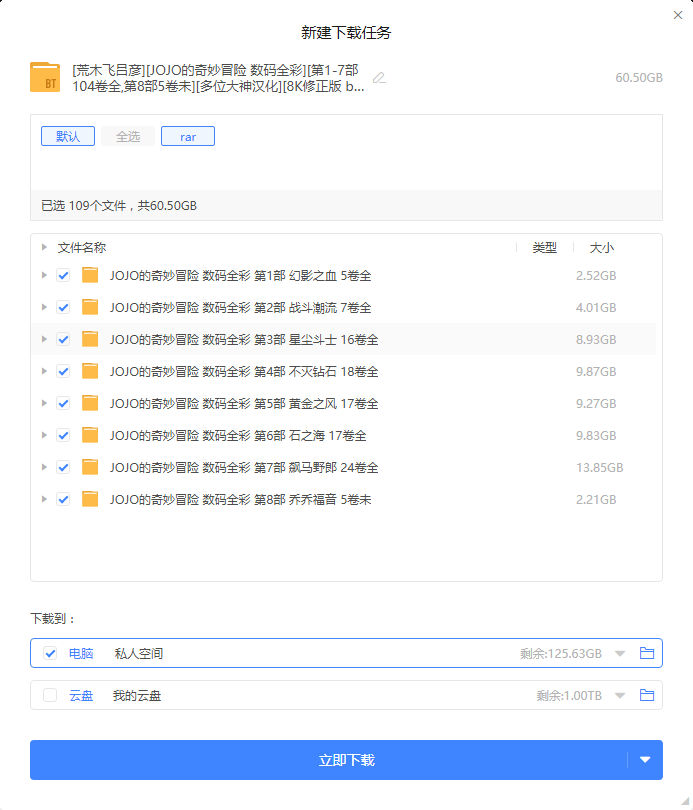The width and height of the screenshot is (693, 810).
Task: Click folder icon of 第2部 战斗潮流
Action: 90,307
